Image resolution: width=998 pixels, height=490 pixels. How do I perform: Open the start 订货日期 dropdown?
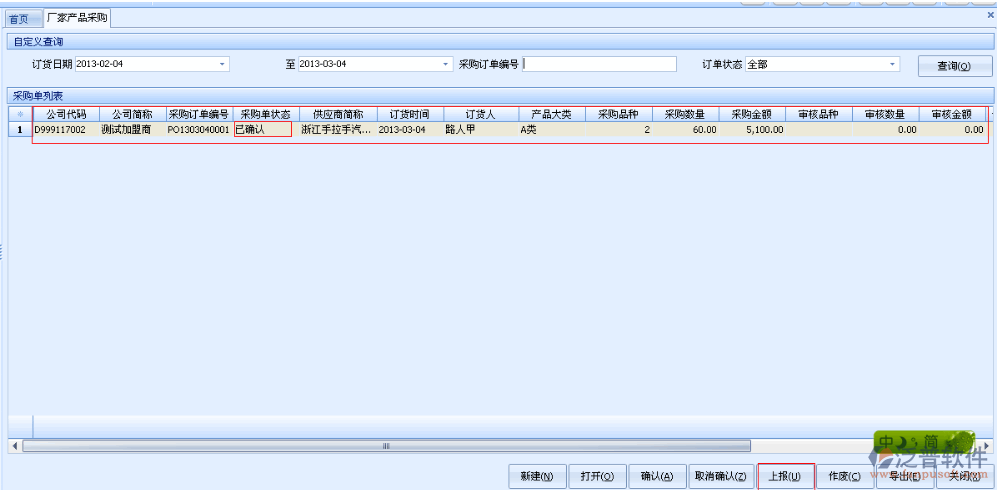[222, 64]
